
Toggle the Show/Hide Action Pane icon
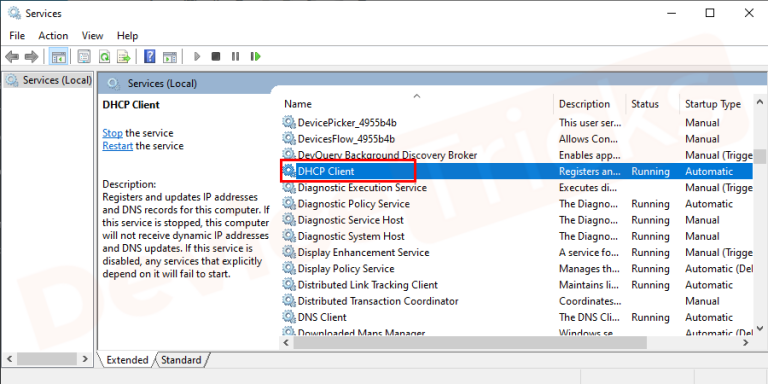(x=169, y=57)
